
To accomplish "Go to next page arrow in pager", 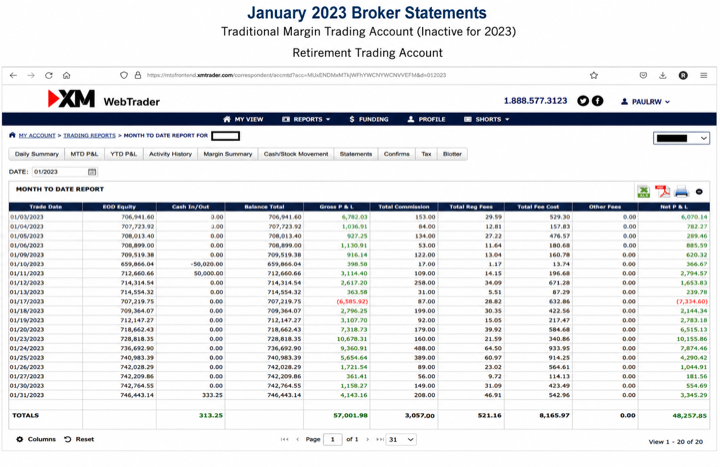I will (x=367, y=439).
